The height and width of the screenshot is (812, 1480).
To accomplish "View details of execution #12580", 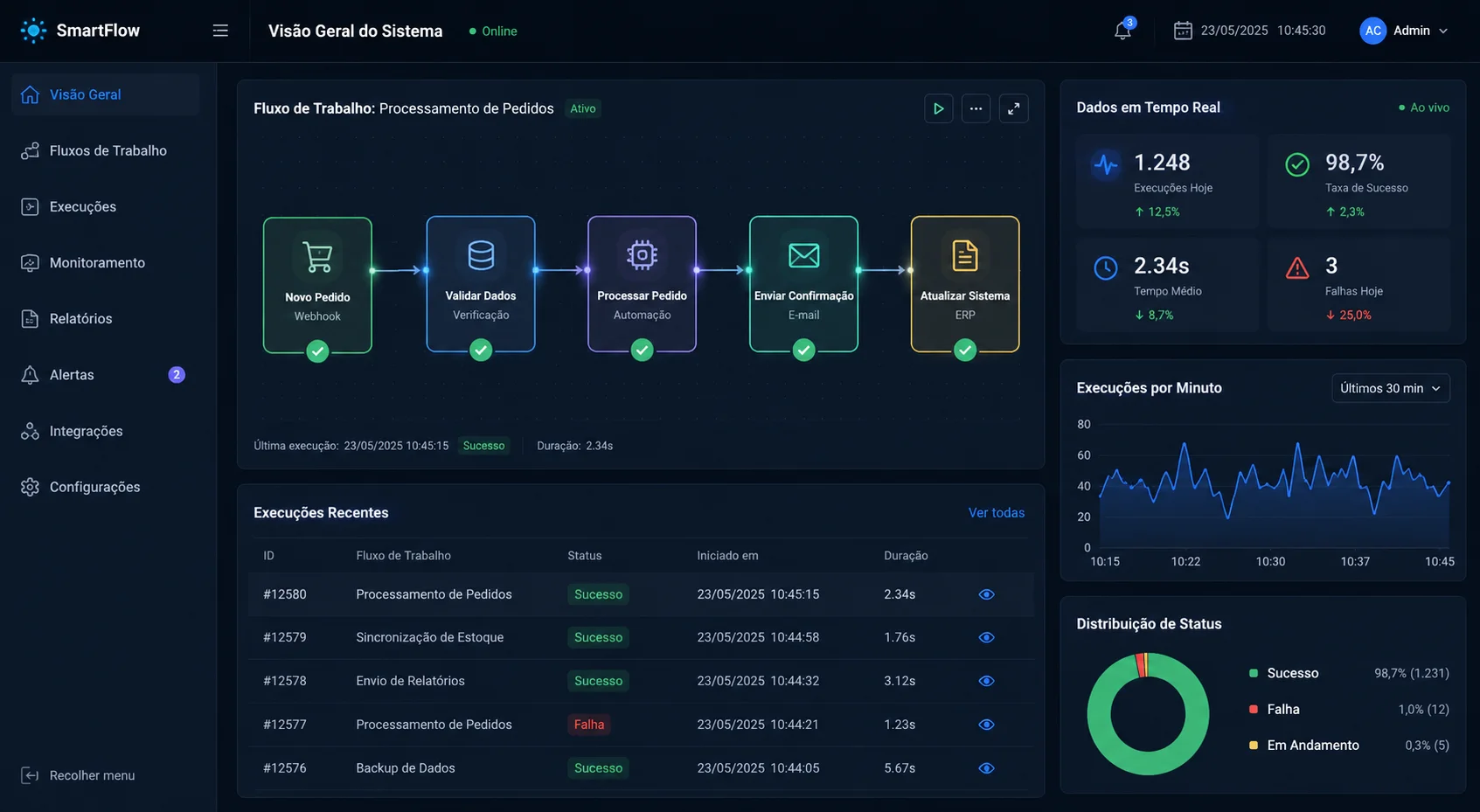I will click(986, 594).
